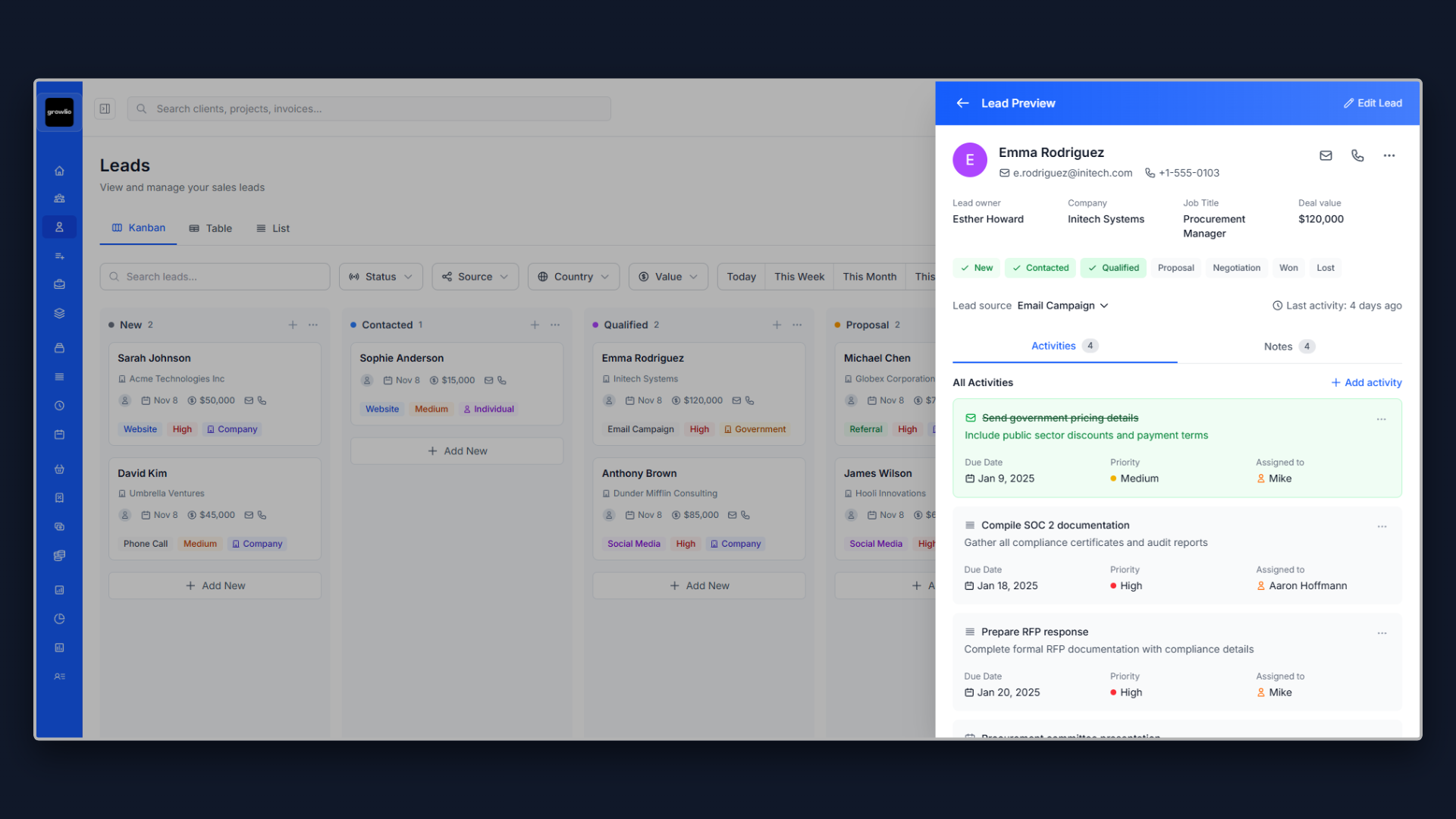Click the plus icon on the Contacted column
The width and height of the screenshot is (1456, 819).
(x=535, y=325)
